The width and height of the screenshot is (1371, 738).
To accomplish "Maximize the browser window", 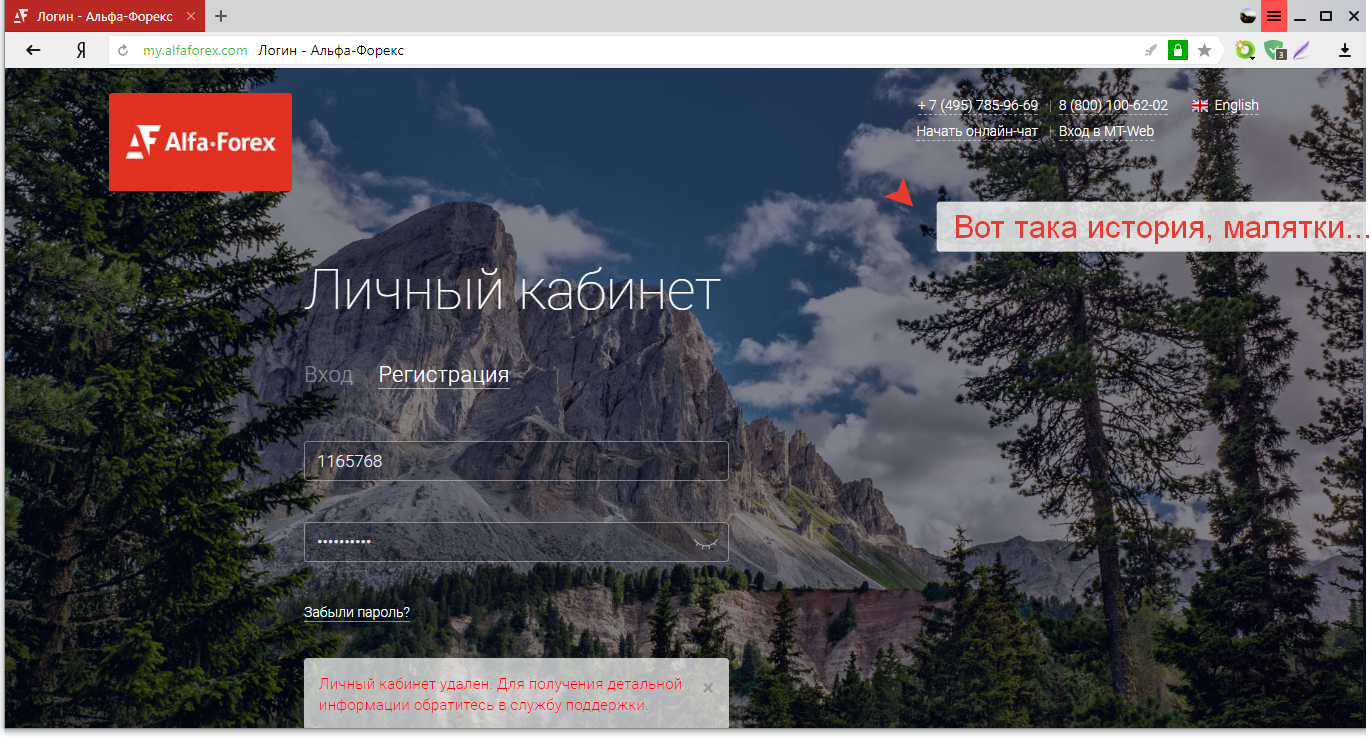I will 1326,16.
